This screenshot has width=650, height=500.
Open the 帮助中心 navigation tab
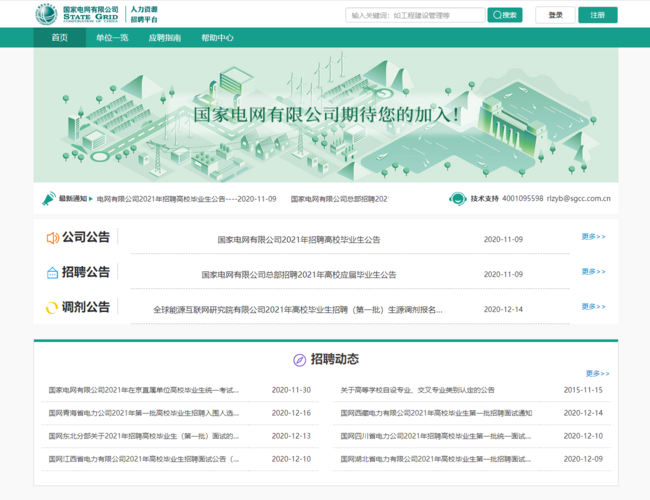click(x=217, y=38)
